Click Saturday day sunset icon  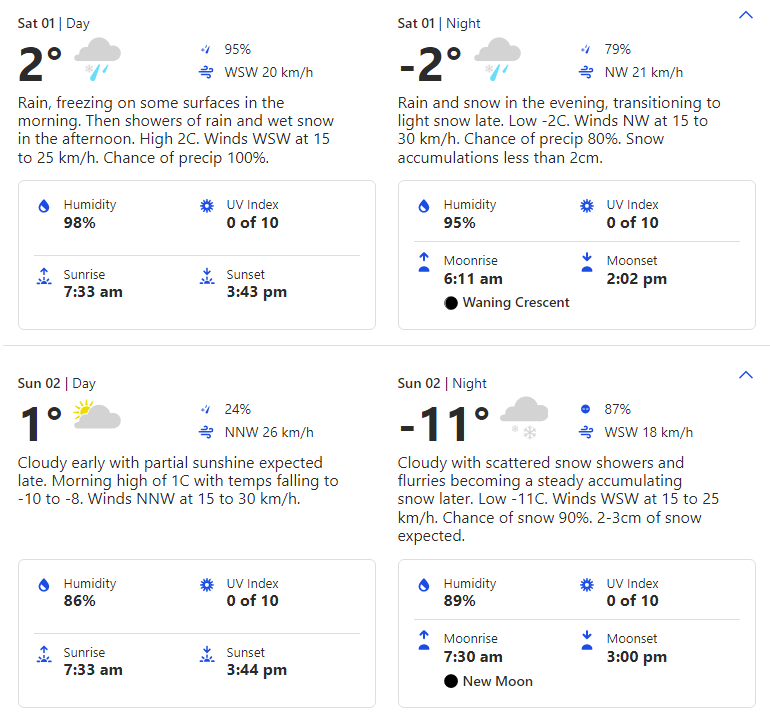tap(207, 276)
